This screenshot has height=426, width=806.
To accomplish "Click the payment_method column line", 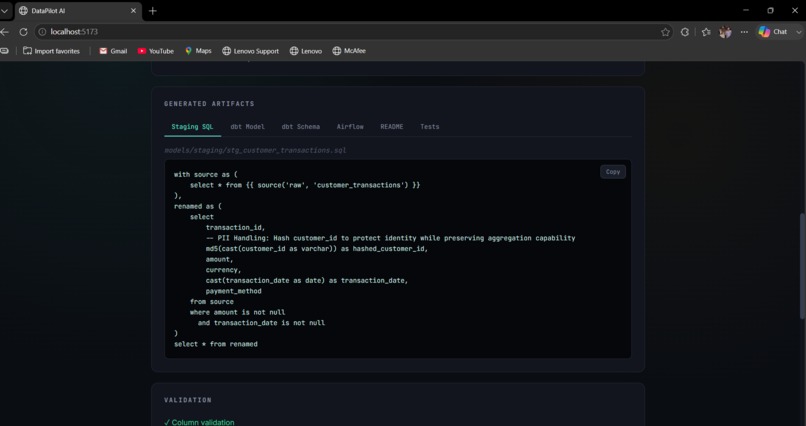I will pyautogui.click(x=233, y=291).
